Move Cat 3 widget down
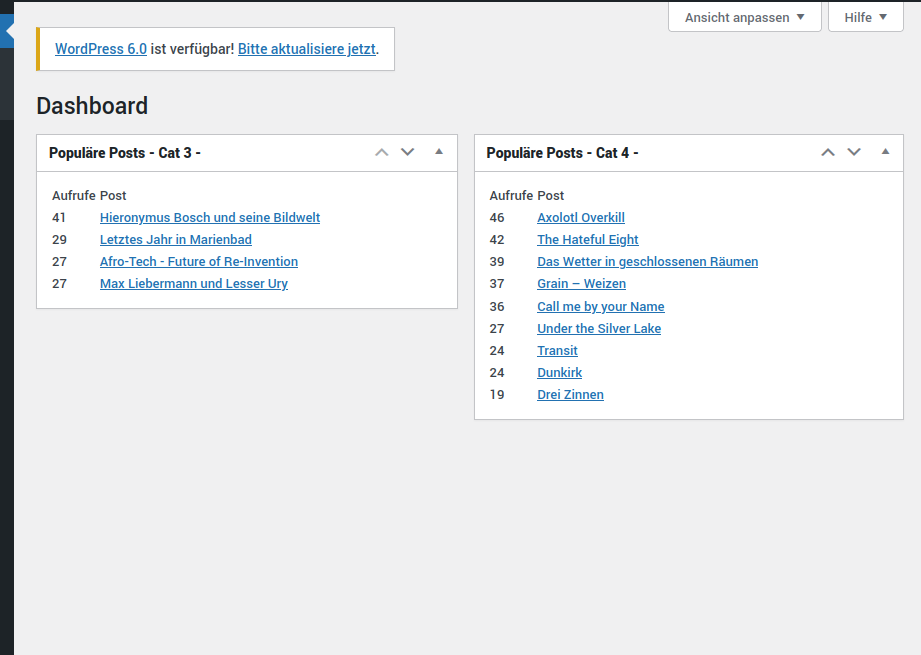This screenshot has width=921, height=655. [408, 152]
